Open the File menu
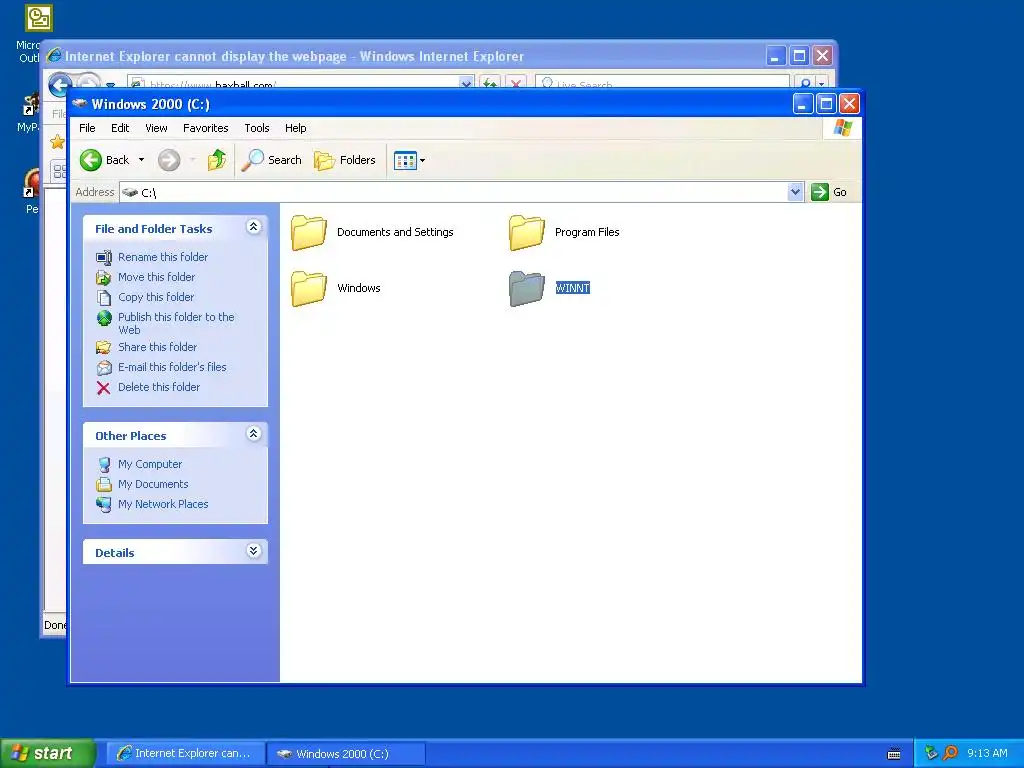 coord(87,128)
